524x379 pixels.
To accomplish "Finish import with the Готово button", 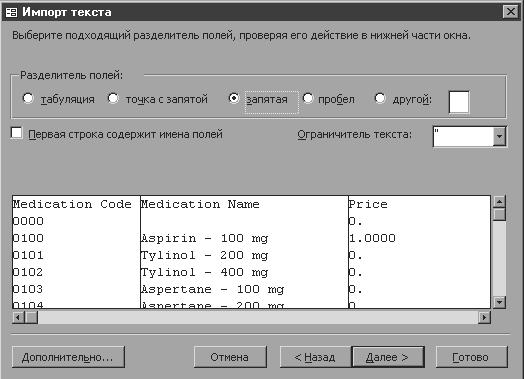I will 471,357.
